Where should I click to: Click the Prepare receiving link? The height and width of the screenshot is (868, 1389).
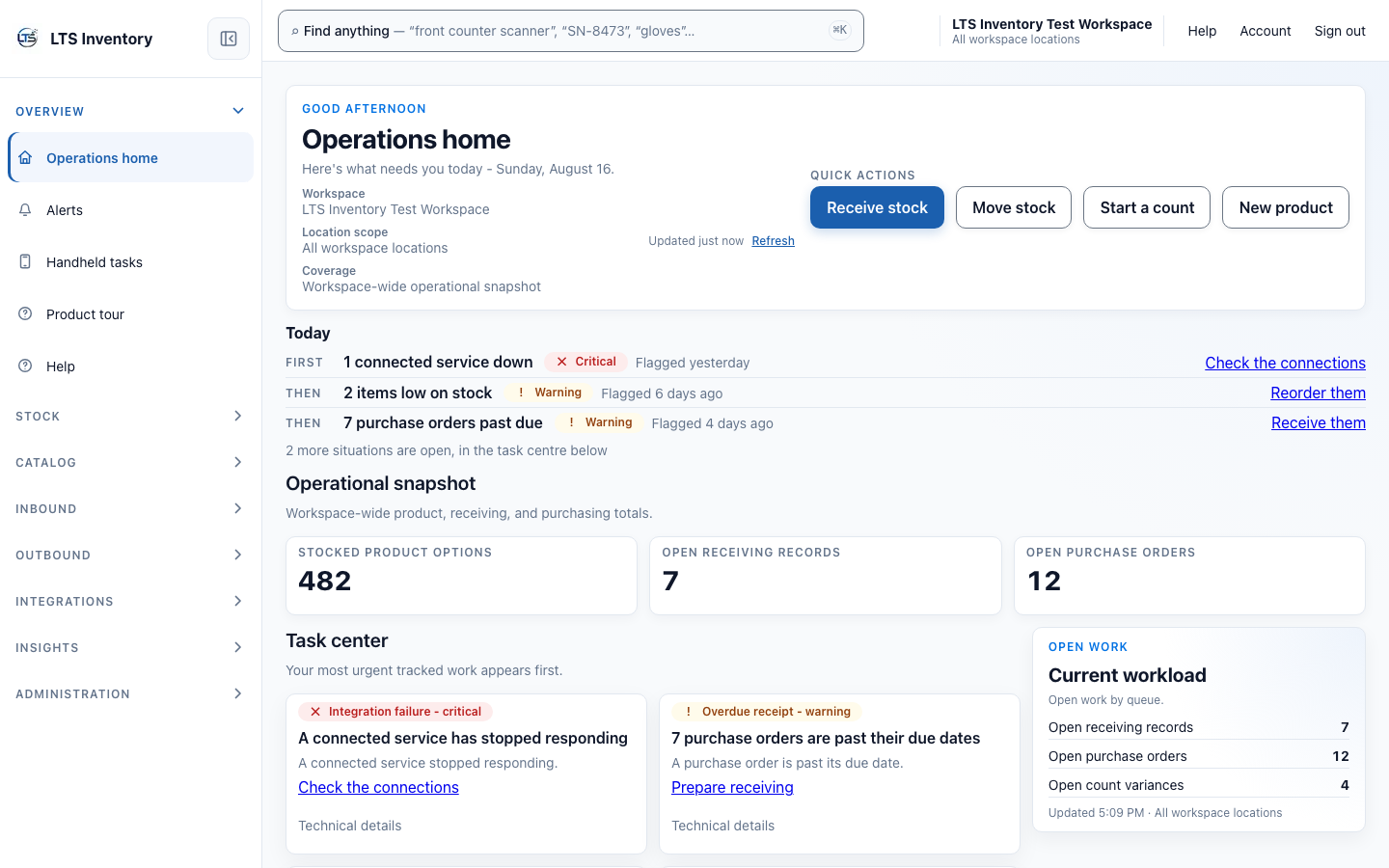coord(732,787)
